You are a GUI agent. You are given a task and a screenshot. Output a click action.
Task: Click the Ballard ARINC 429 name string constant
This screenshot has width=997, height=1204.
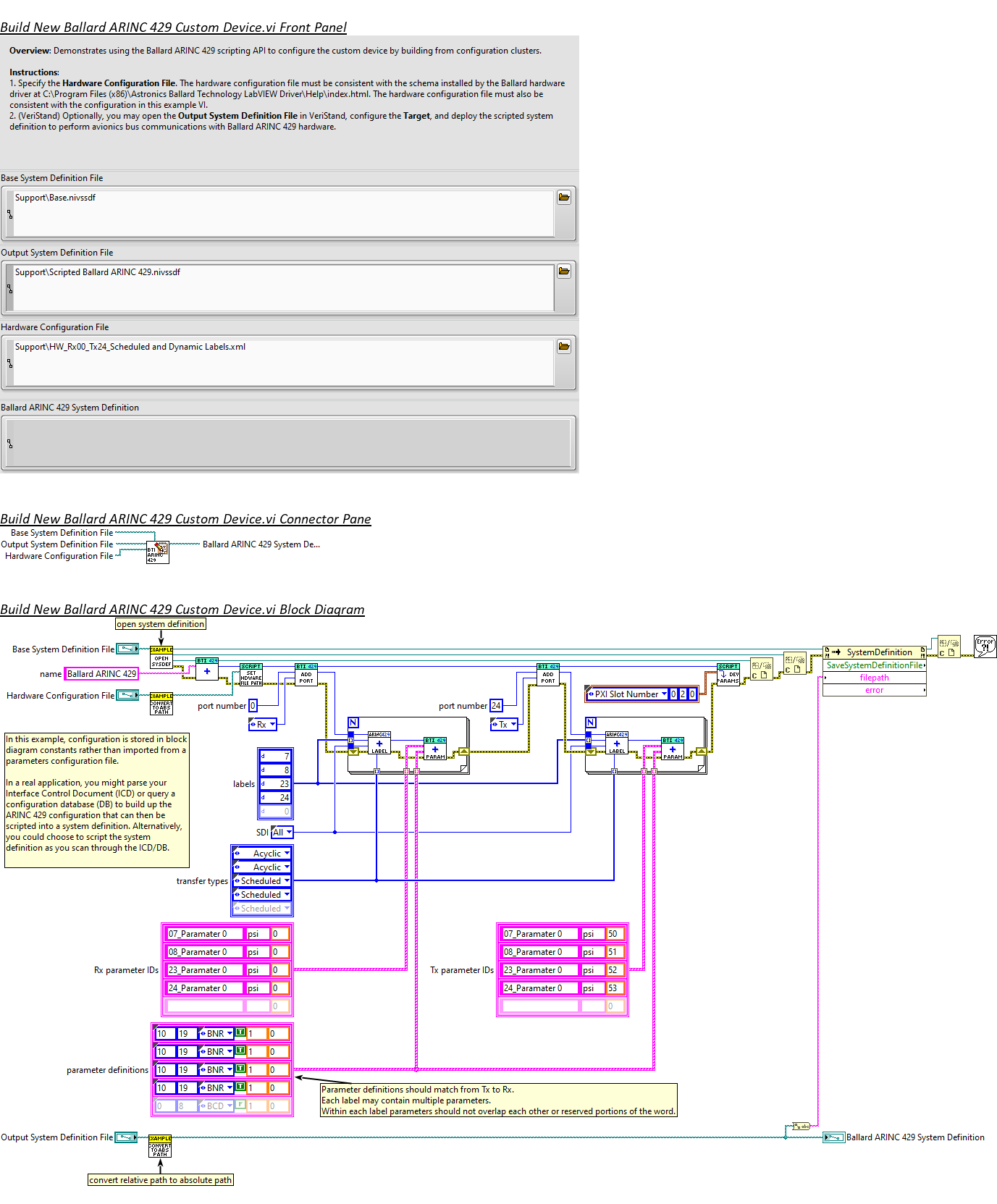click(101, 674)
